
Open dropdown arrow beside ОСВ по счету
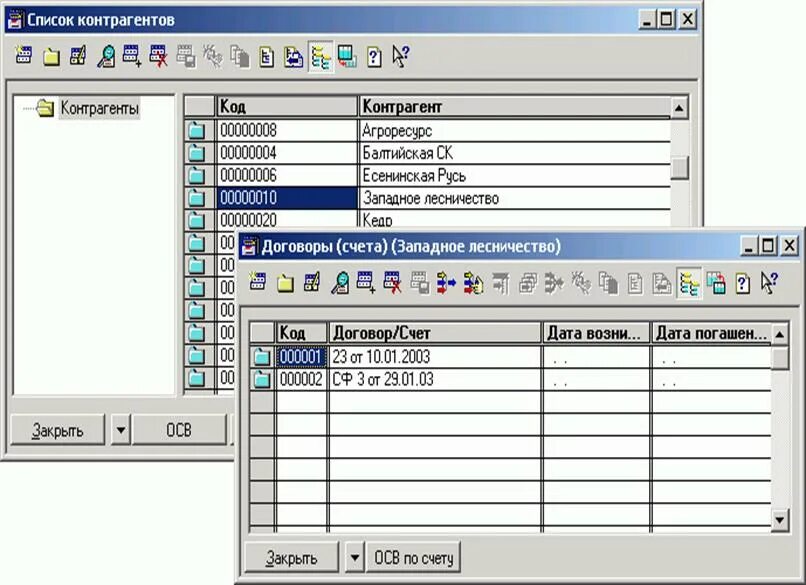(x=355, y=557)
